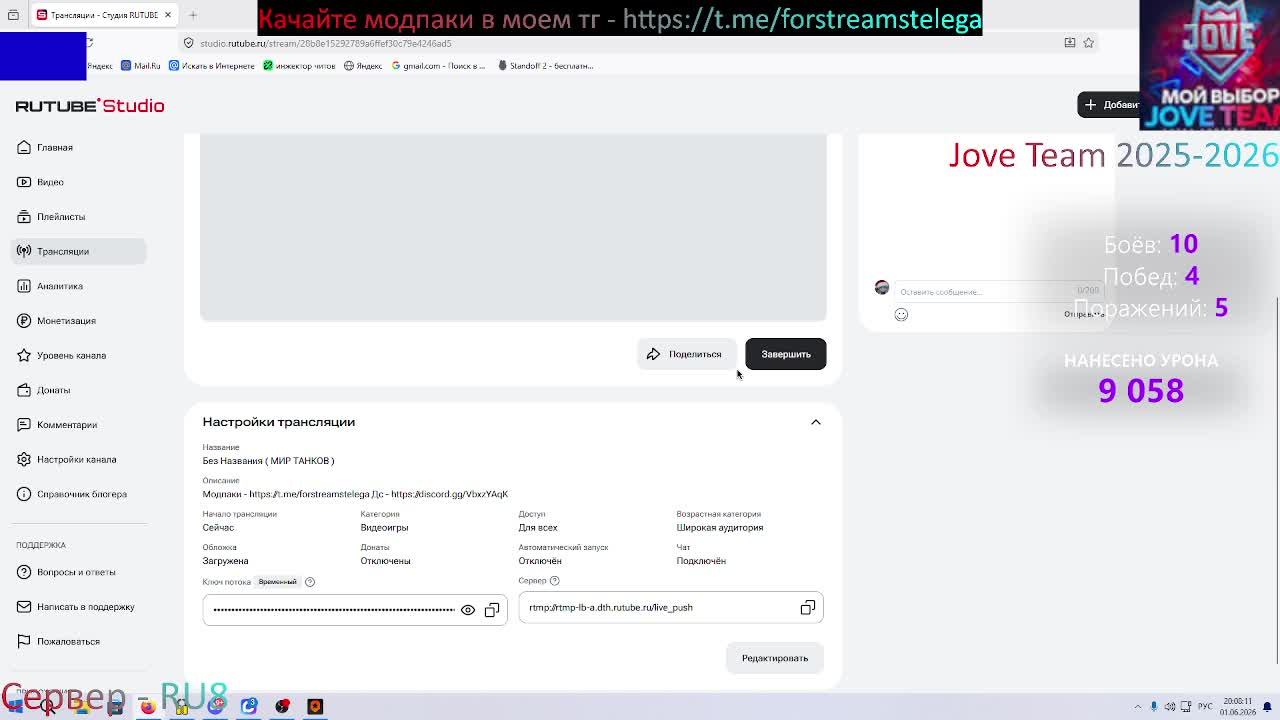Open the Главная home icon in sidebar
The height and width of the screenshot is (720, 1280).
[x=24, y=147]
